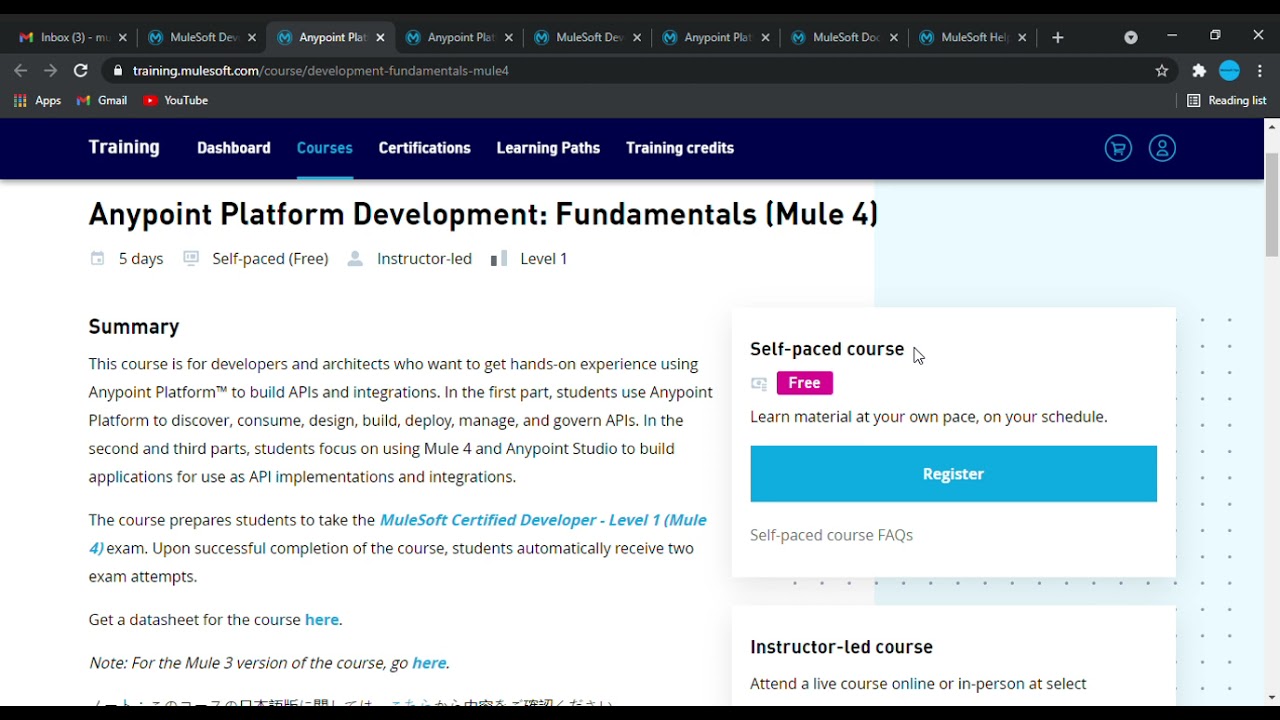The height and width of the screenshot is (720, 1280).
Task: Open the Dashboard nav item
Action: coord(234,148)
